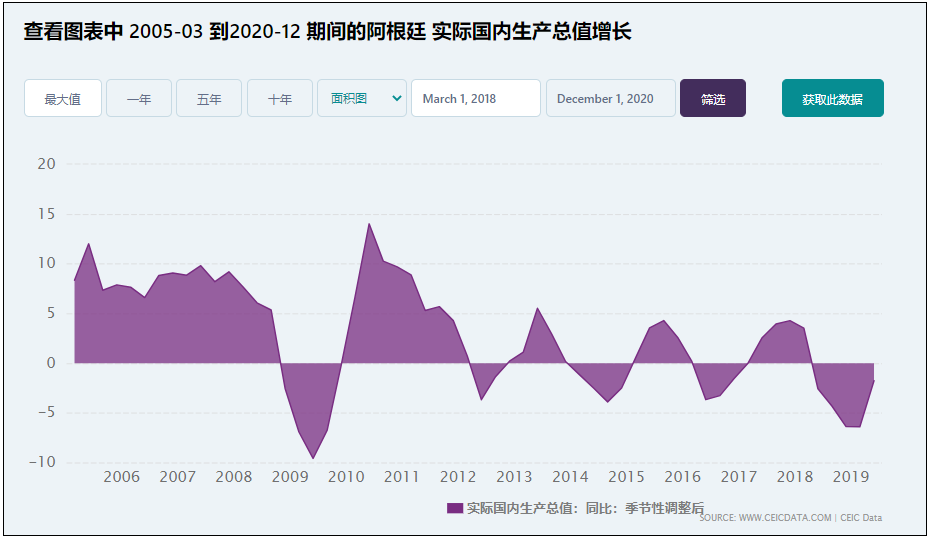Click the 20 label on the y-axis
Image resolution: width=930 pixels, height=539 pixels.
tap(46, 164)
